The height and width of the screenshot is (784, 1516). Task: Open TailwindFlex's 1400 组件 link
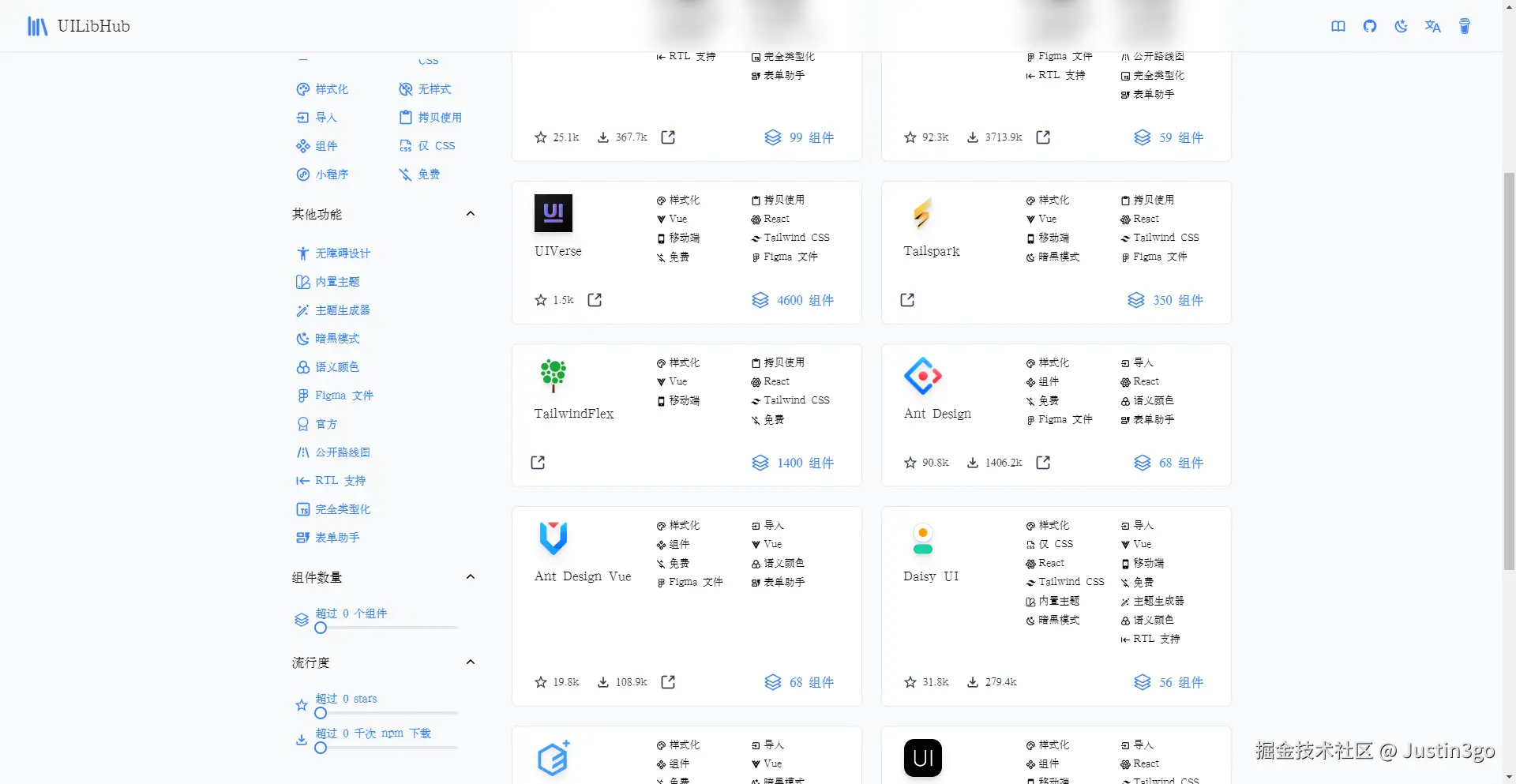pos(793,463)
